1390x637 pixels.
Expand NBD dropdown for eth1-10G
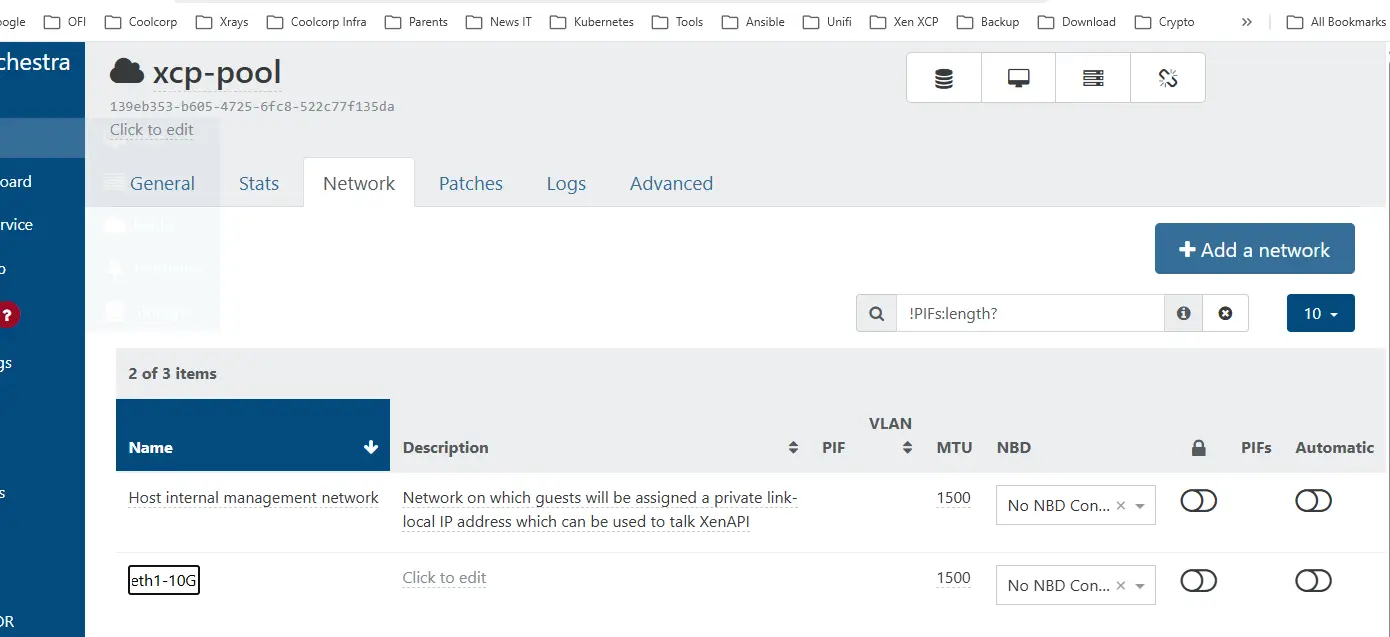pyautogui.click(x=1140, y=586)
